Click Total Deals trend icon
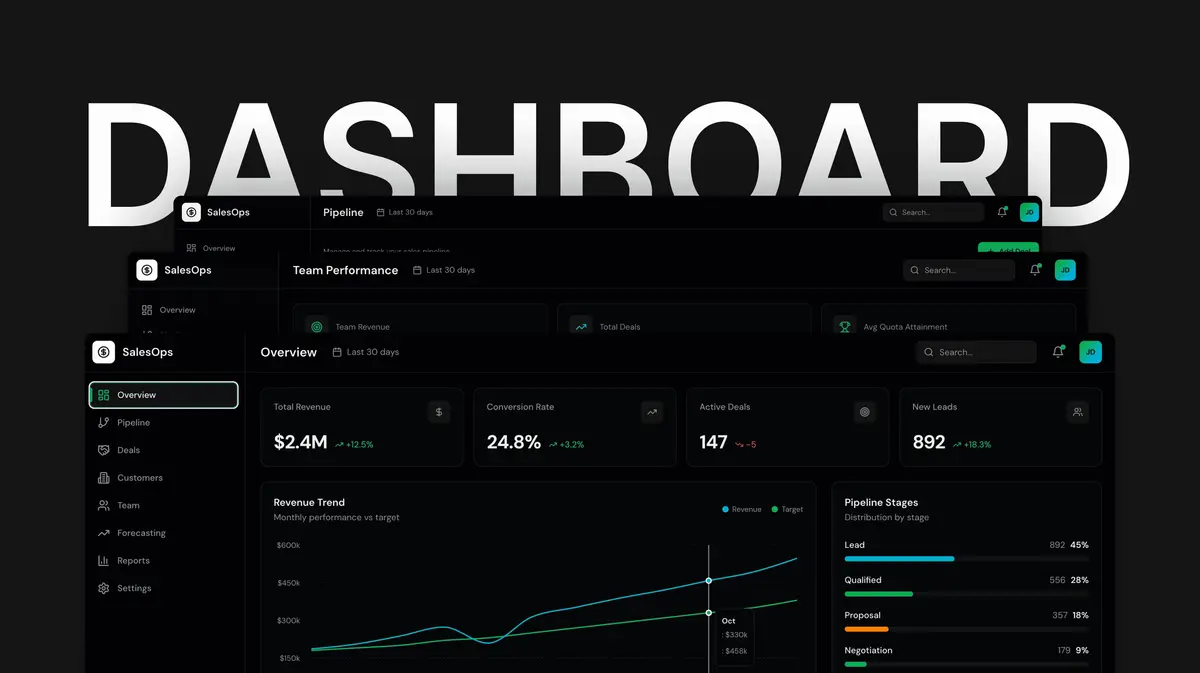1200x673 pixels. [581, 326]
